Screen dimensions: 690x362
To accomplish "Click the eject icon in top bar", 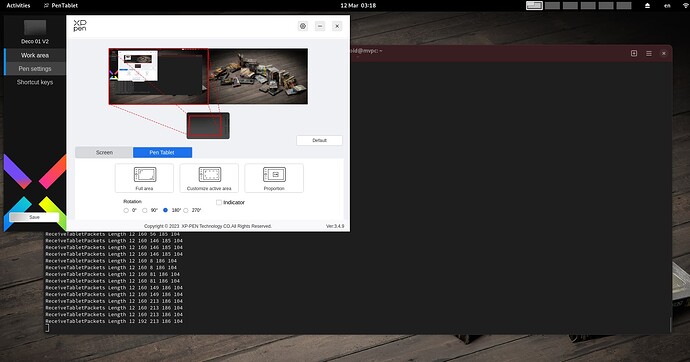I will tap(647, 5).
